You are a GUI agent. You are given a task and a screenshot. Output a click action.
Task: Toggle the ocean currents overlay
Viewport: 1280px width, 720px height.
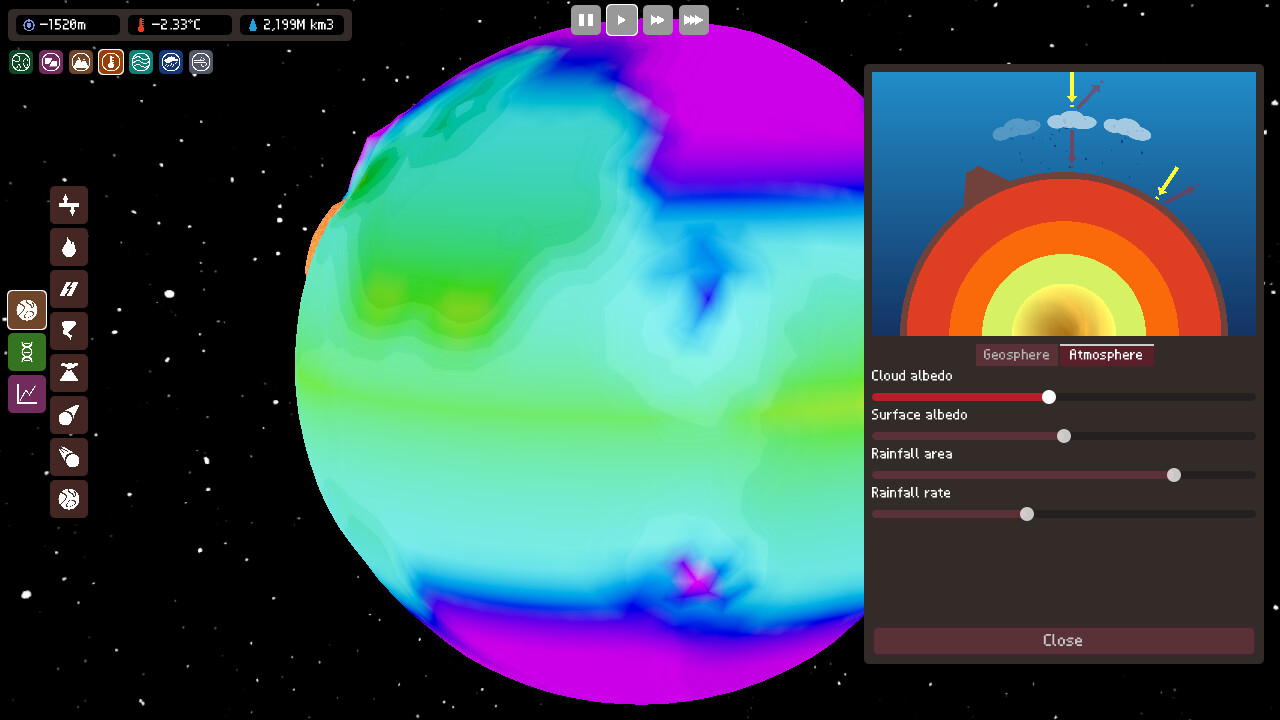tap(140, 62)
